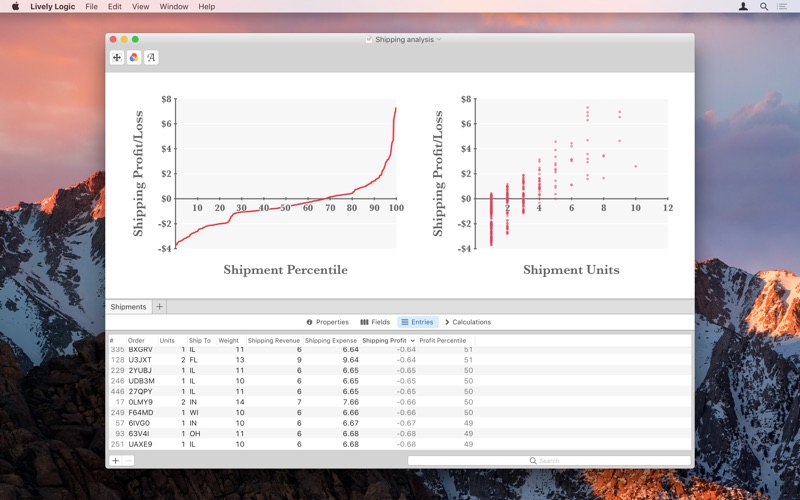This screenshot has width=800, height=500.
Task: Select the Shipment Units scatter chart
Action: pos(571,173)
